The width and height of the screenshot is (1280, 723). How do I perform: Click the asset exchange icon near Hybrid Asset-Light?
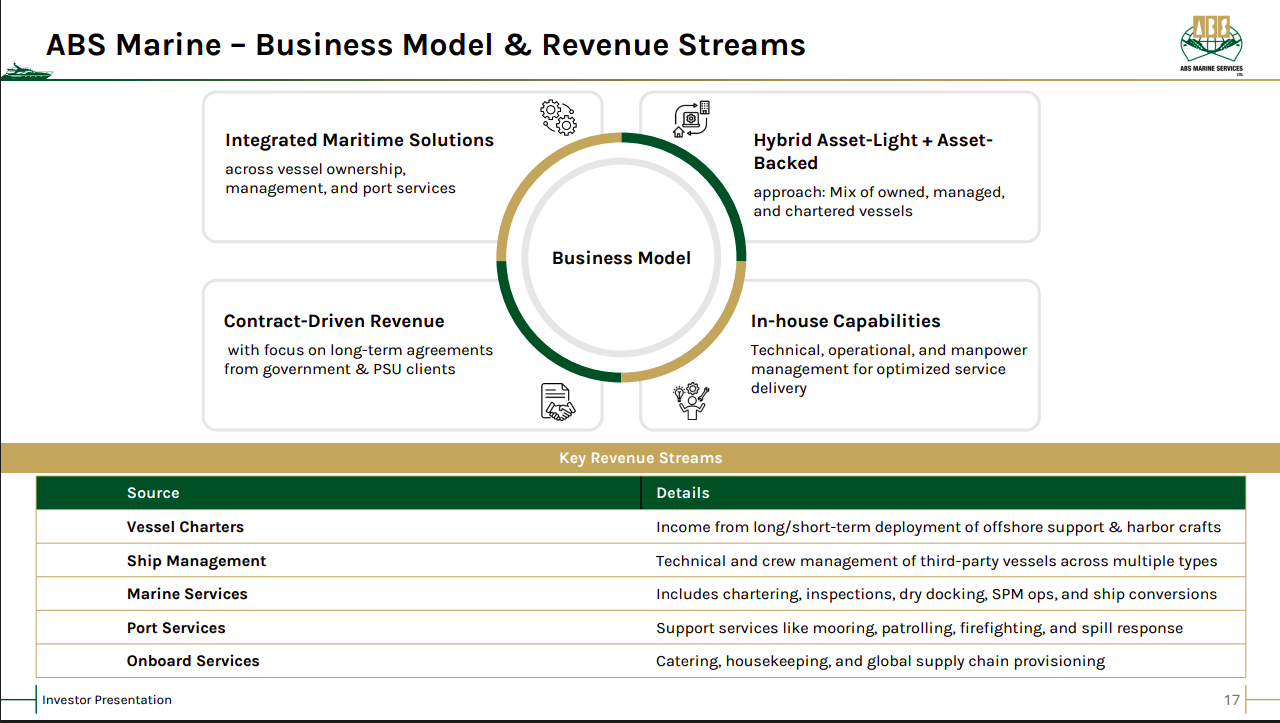click(691, 118)
